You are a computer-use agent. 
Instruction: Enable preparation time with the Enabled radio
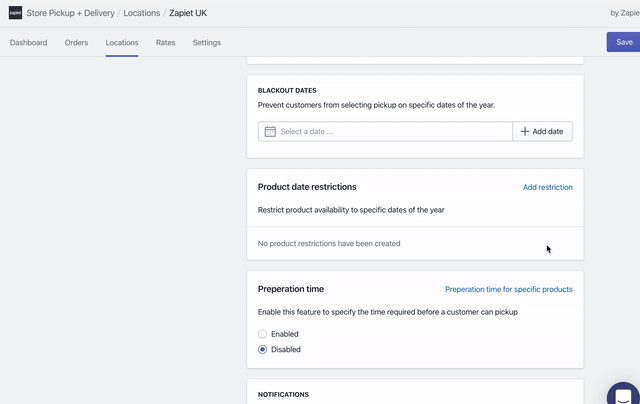(x=263, y=334)
